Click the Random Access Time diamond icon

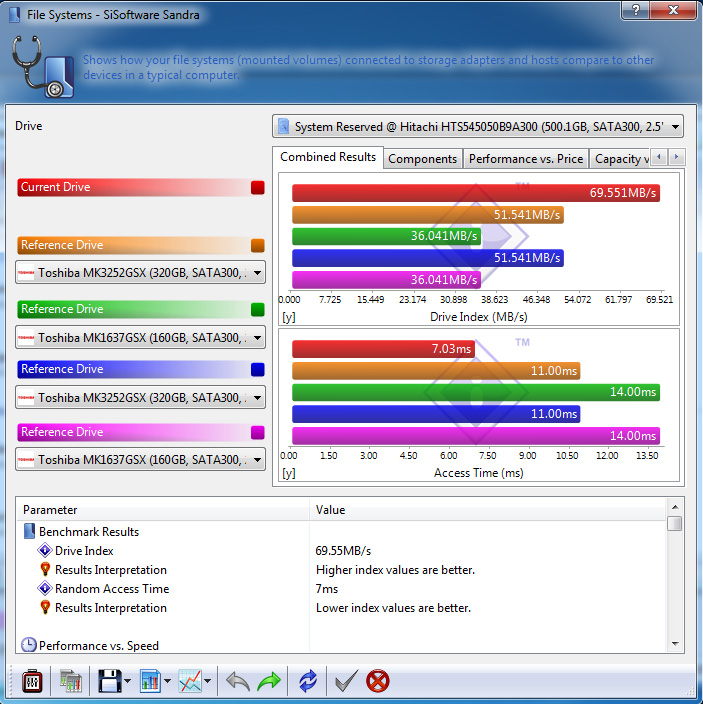pyautogui.click(x=45, y=589)
